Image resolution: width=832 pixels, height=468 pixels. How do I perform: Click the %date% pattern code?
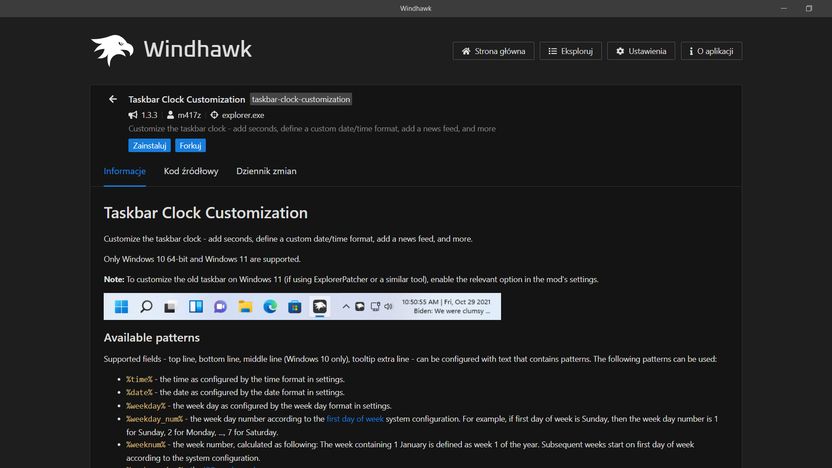tap(139, 393)
